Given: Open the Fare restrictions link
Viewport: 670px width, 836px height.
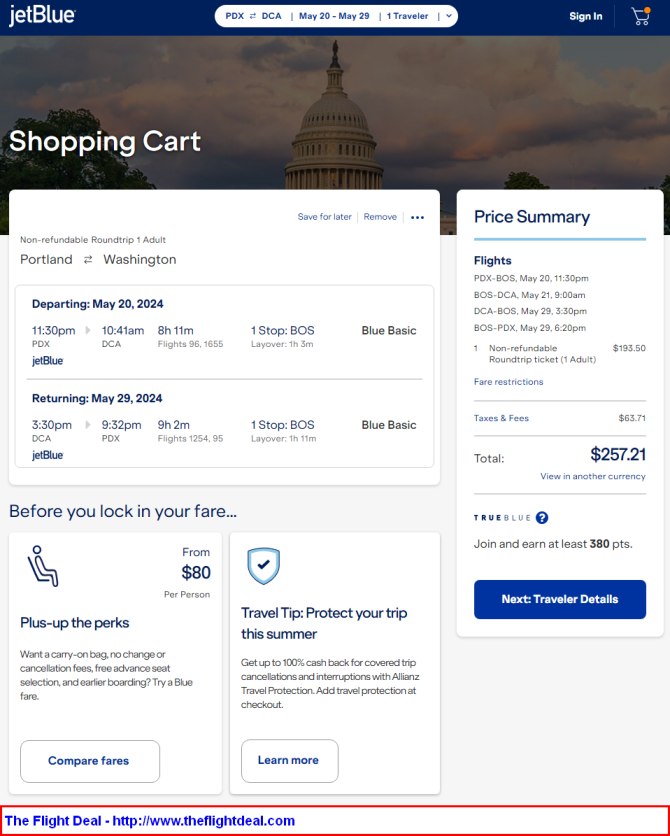Looking at the screenshot, I should [508, 382].
